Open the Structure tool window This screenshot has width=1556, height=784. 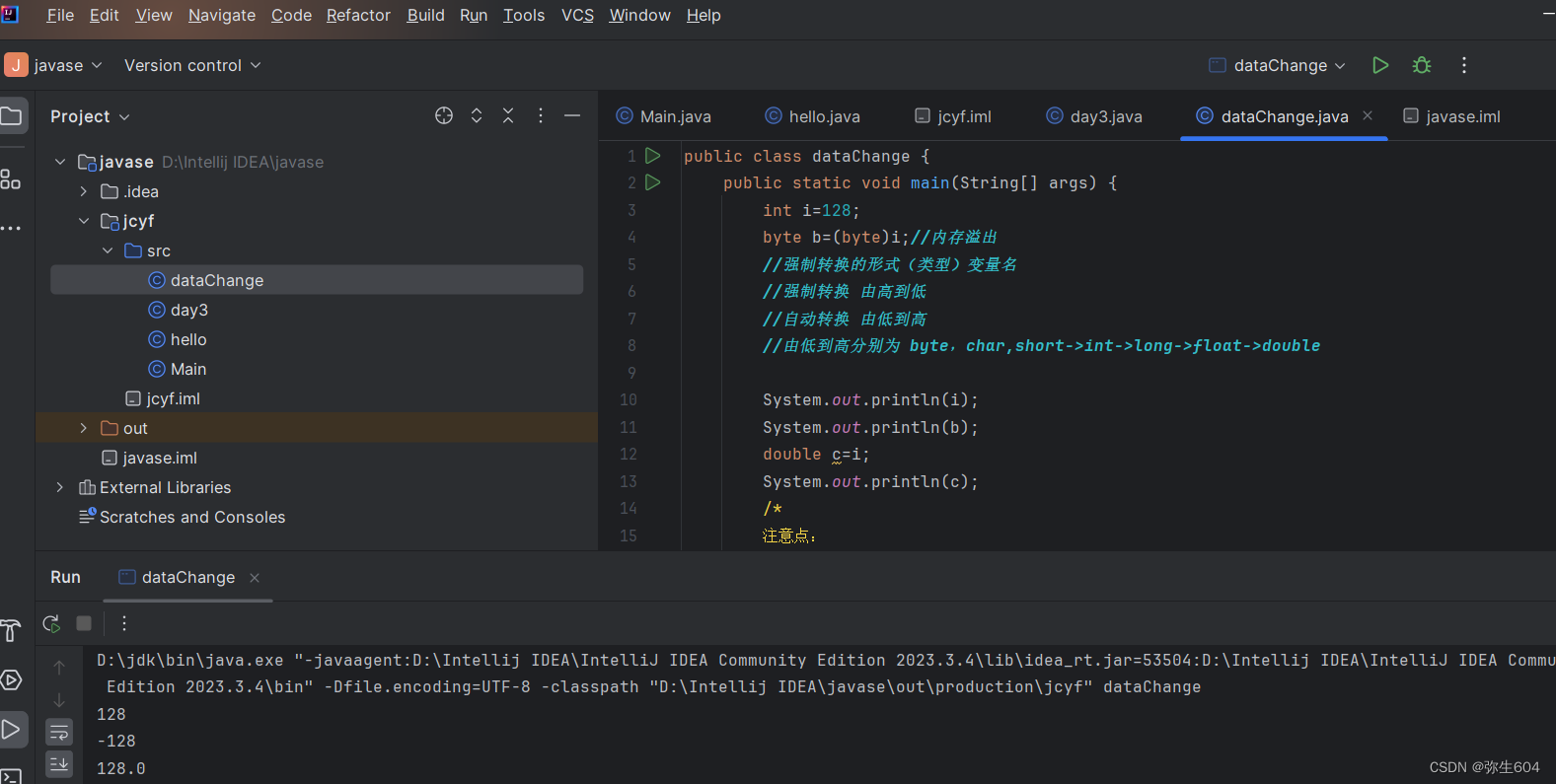(11, 179)
